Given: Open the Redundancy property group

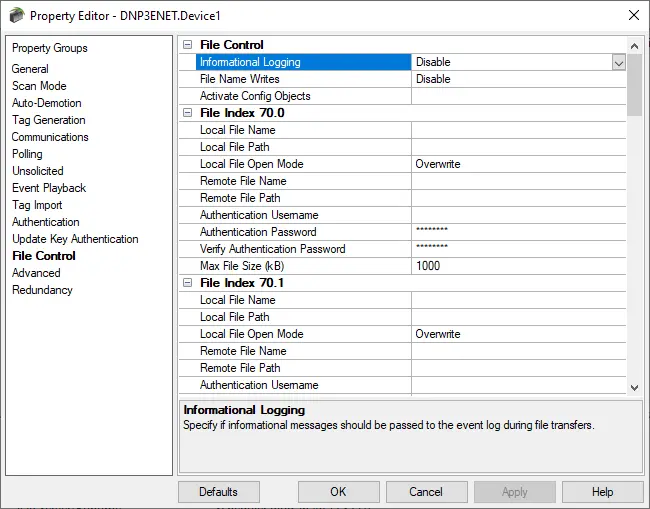Looking at the screenshot, I should [42, 290].
